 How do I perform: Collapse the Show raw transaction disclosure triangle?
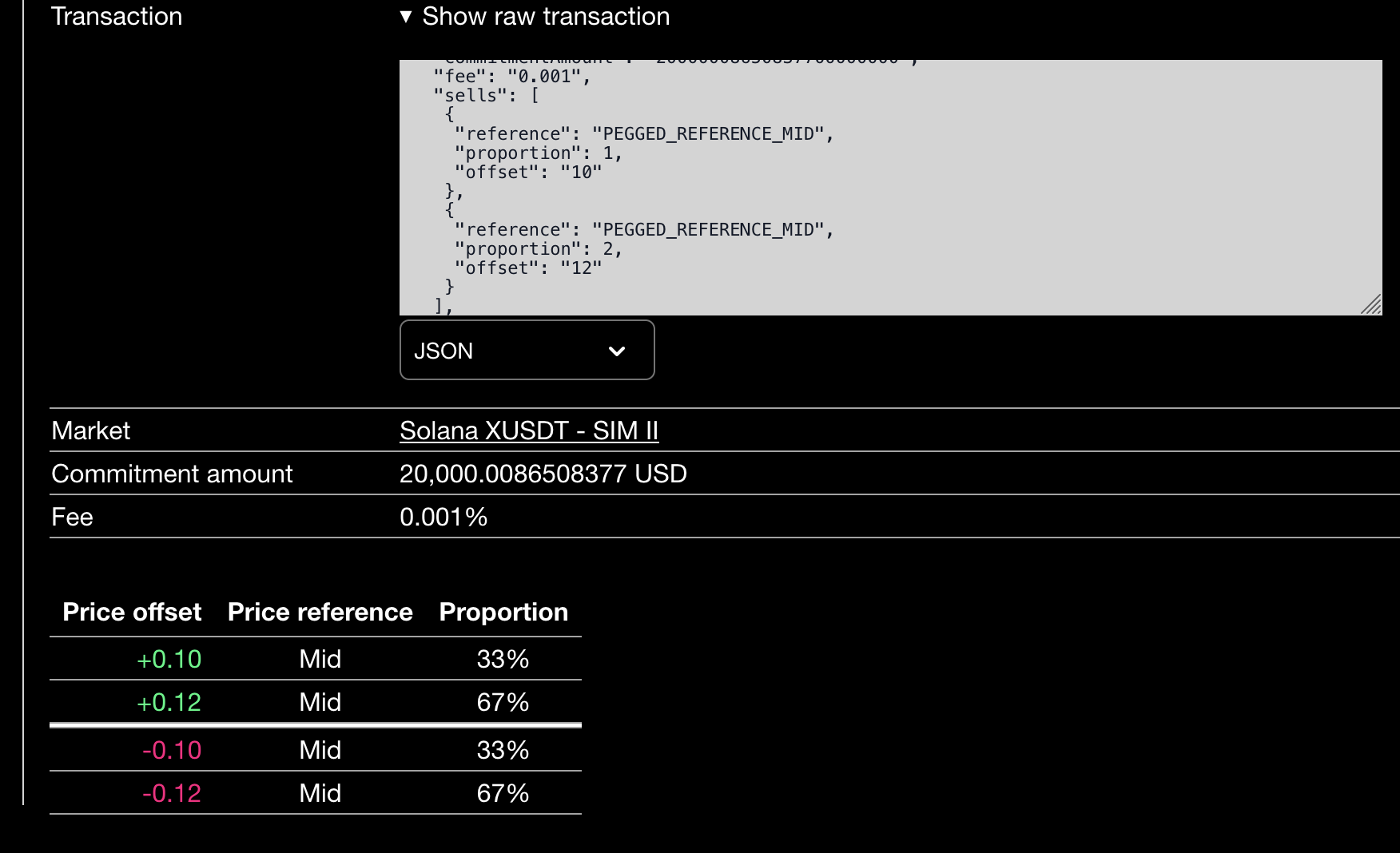[x=407, y=16]
